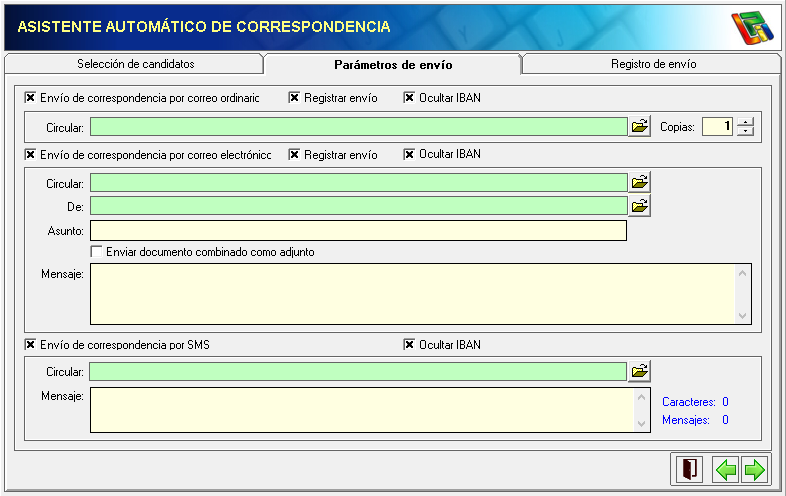Click the Asunto: label

(x=66, y=231)
